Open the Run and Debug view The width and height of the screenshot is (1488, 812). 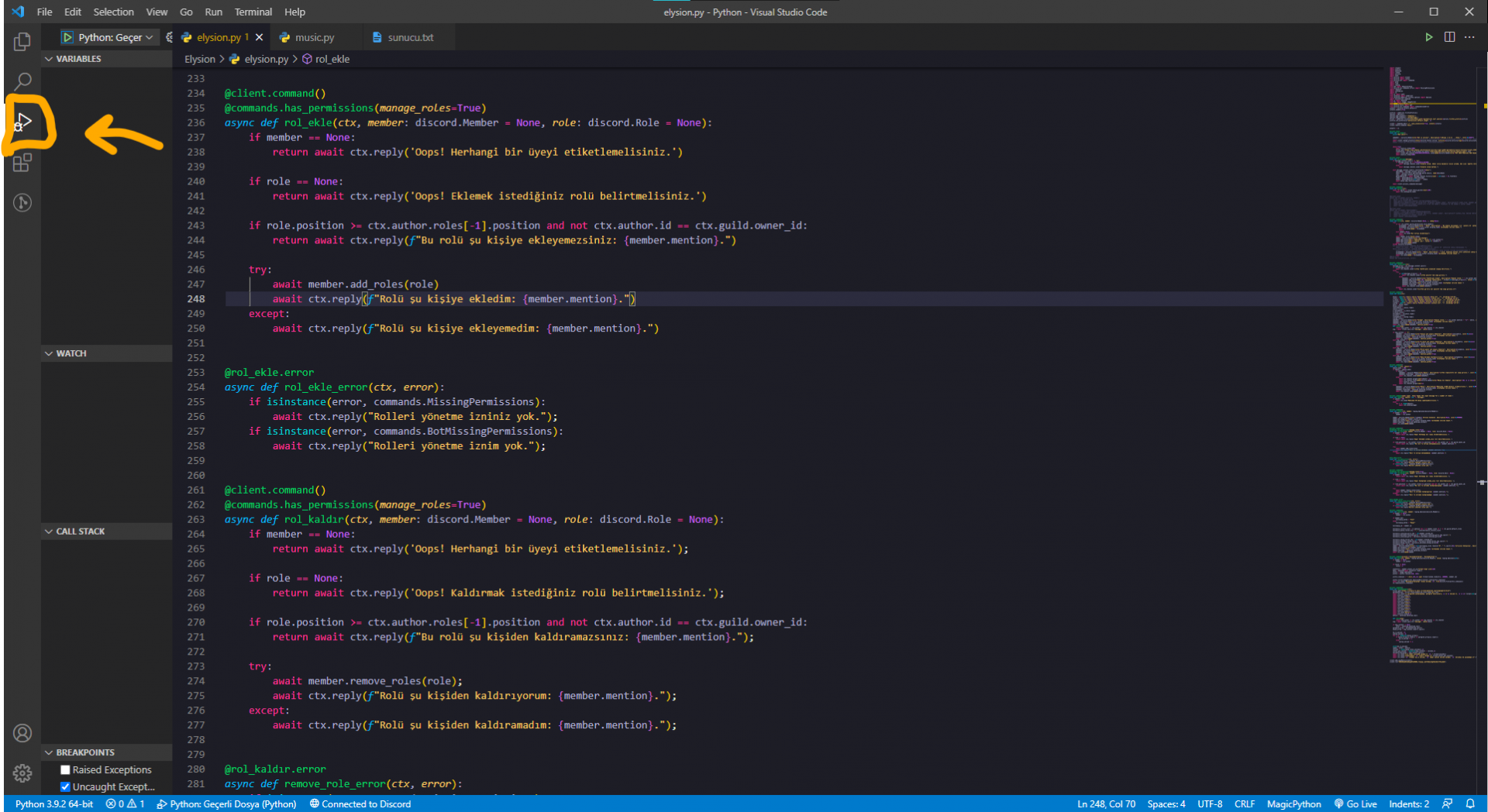[23, 122]
